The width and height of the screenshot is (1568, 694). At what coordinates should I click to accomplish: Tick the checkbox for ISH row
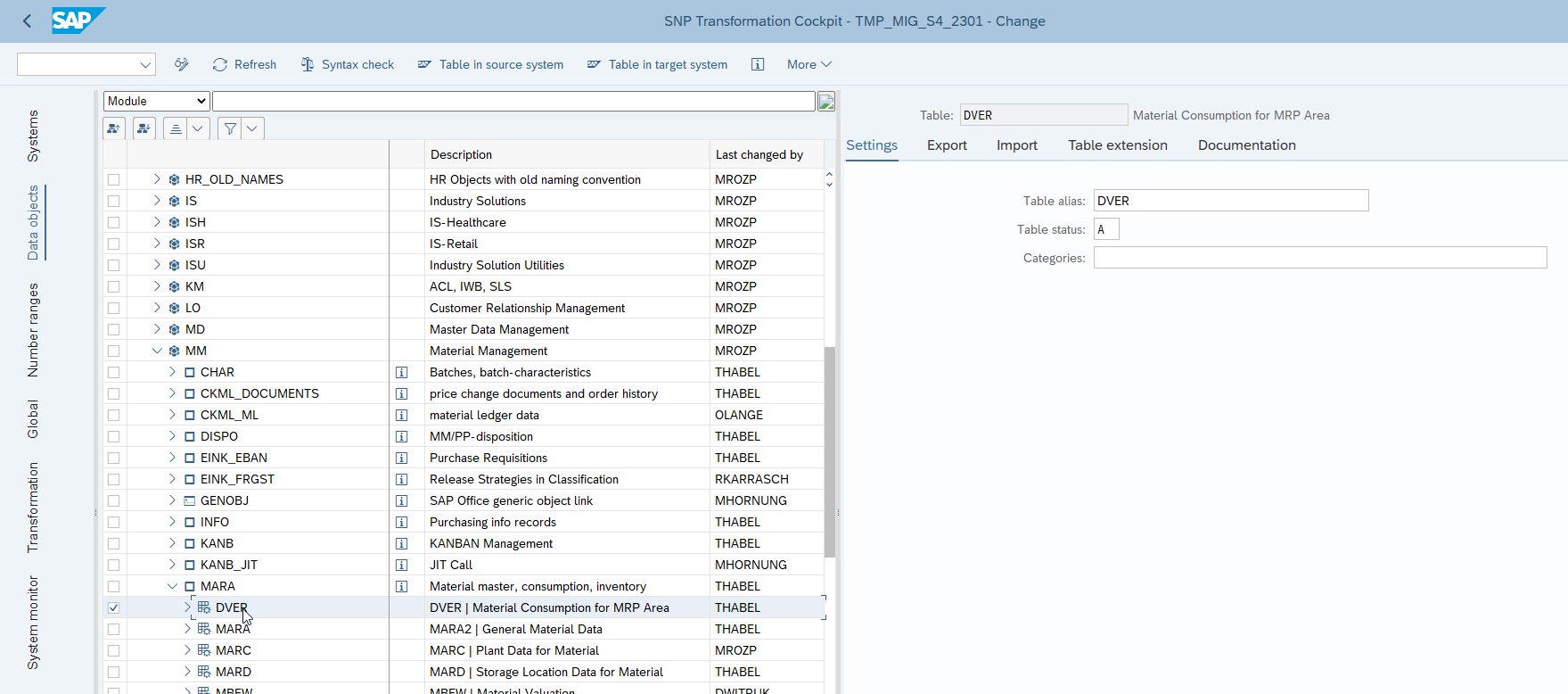[x=113, y=222]
